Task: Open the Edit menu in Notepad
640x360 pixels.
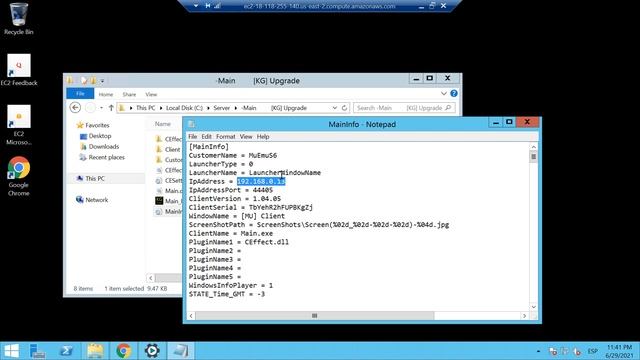Action: pyautogui.click(x=207, y=136)
